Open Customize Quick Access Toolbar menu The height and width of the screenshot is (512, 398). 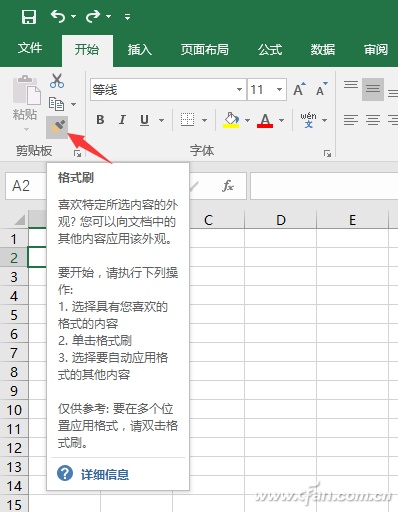127,16
